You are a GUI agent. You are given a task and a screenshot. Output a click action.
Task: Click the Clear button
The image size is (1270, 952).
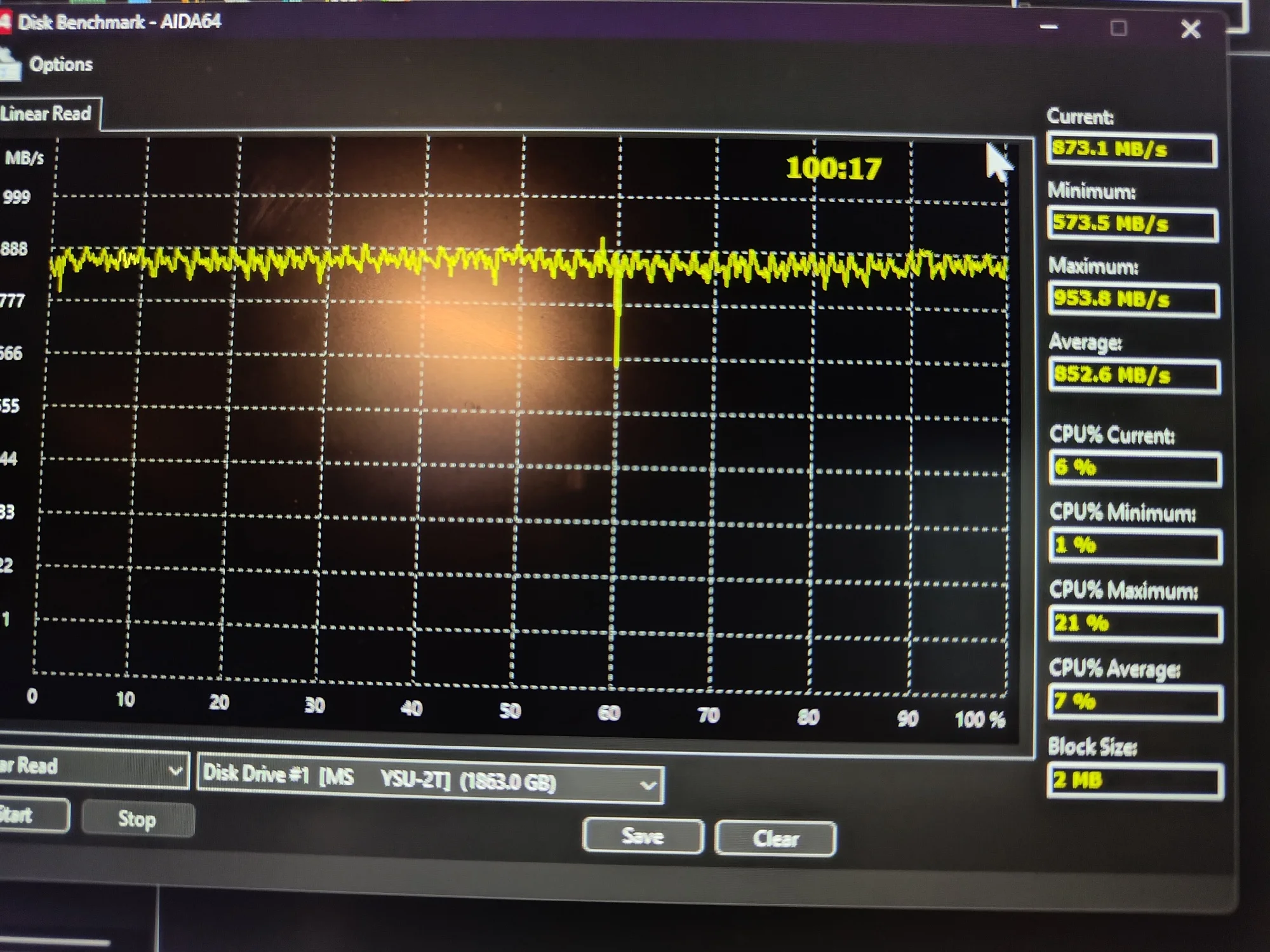775,839
